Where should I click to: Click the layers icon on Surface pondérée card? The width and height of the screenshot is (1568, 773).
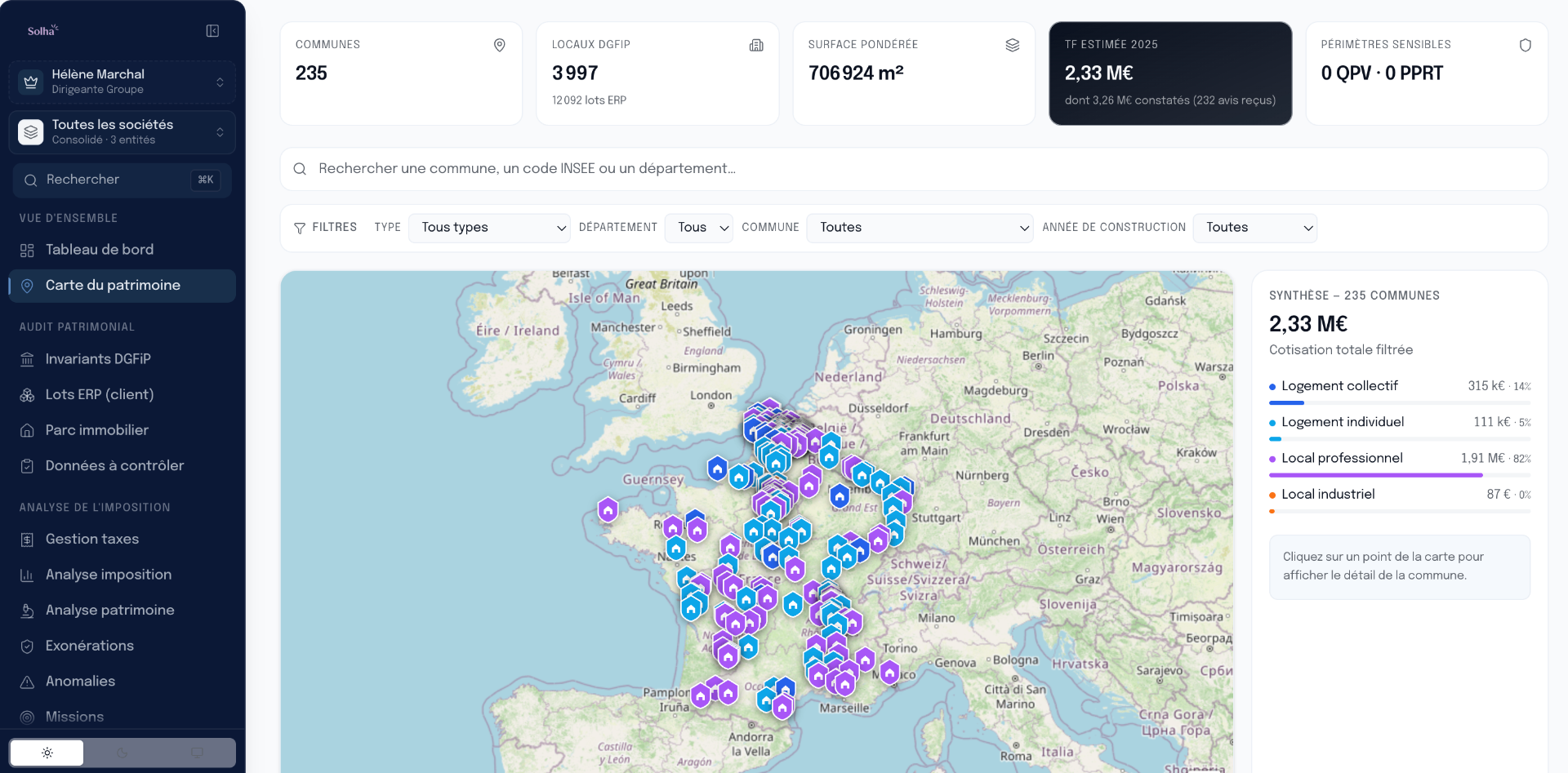(x=1013, y=45)
